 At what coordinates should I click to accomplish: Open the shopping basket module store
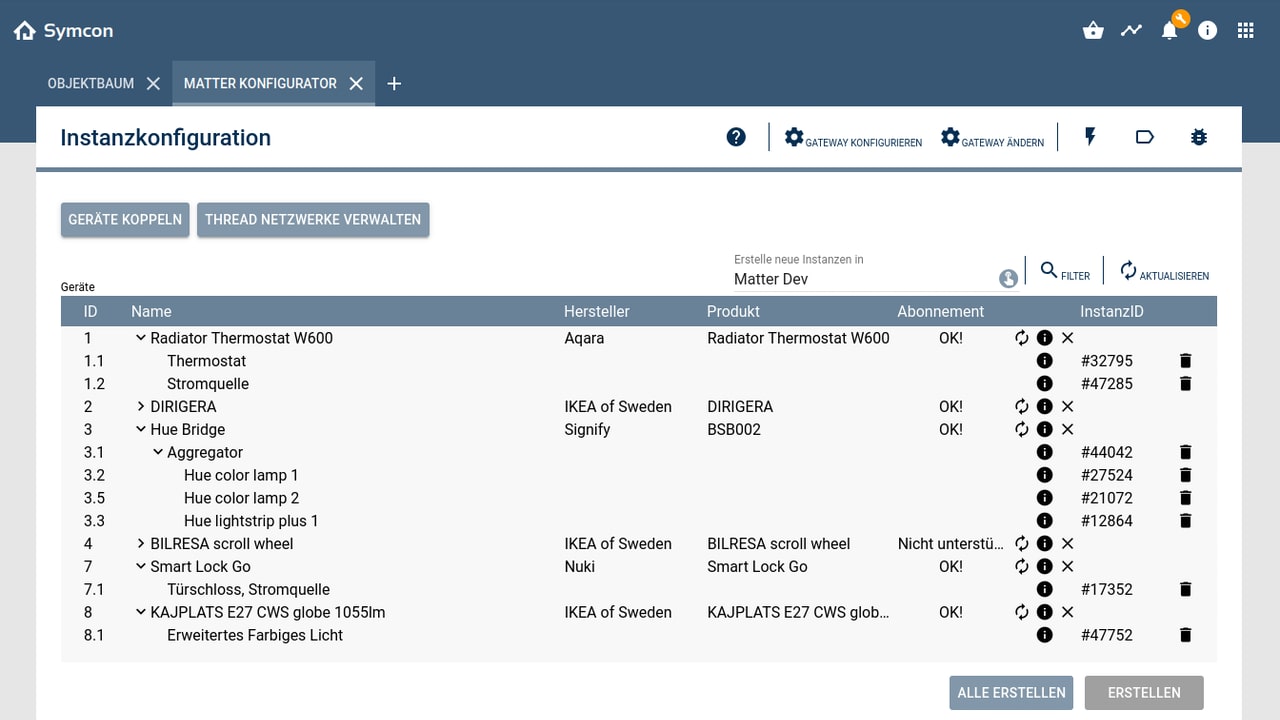pos(1093,31)
